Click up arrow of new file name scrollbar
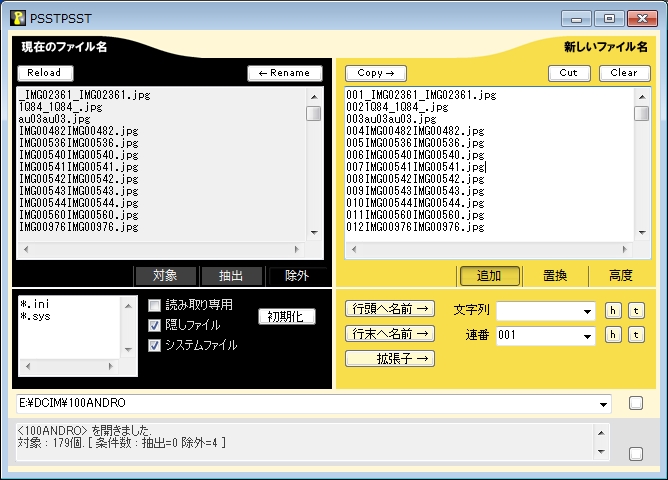 click(x=642, y=97)
